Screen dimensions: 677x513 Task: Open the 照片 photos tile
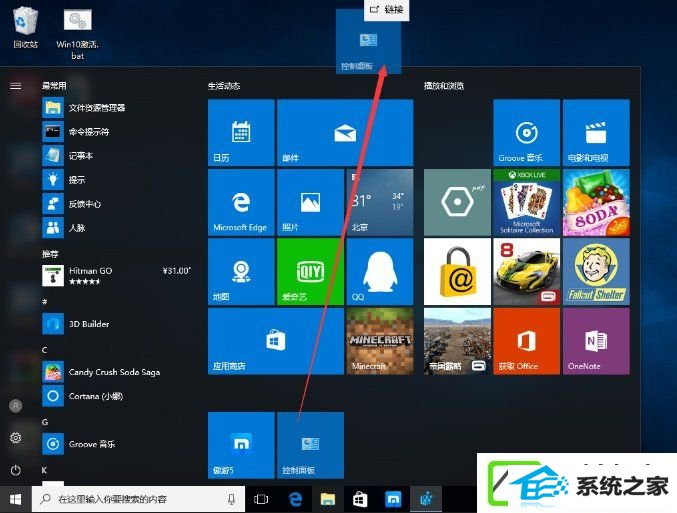[x=310, y=202]
